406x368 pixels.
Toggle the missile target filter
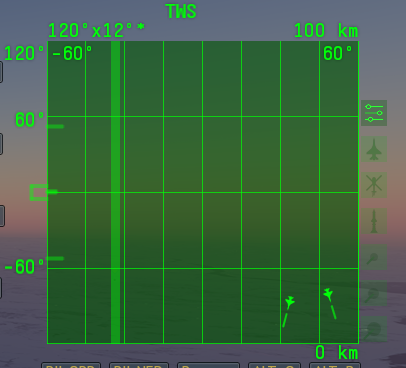coord(374,221)
